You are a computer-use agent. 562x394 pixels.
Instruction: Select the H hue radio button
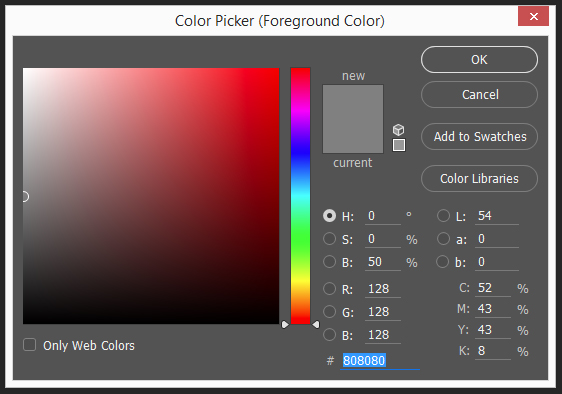(329, 216)
